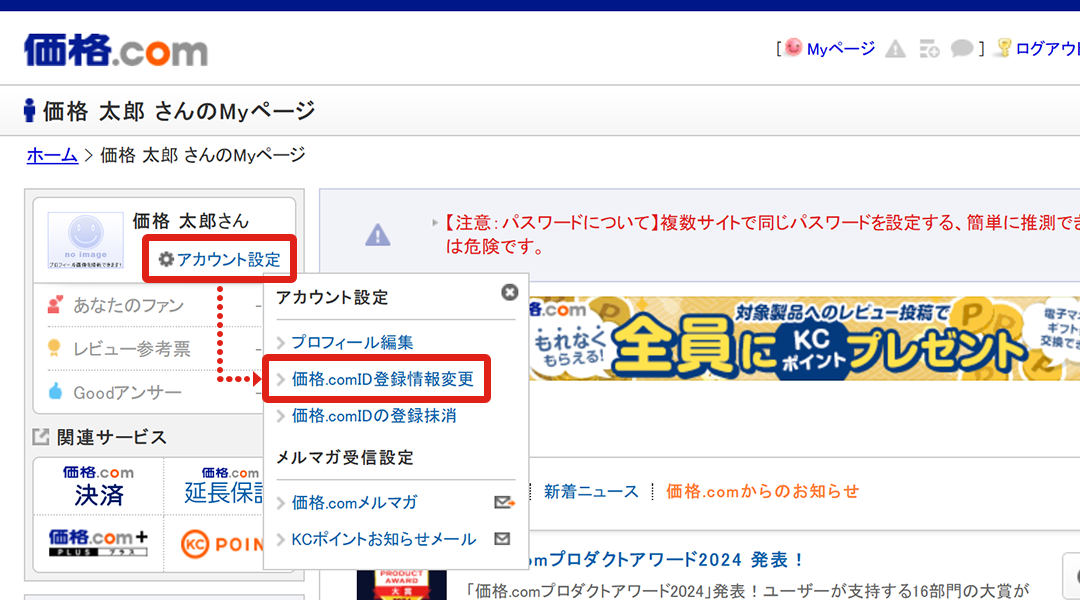Image resolution: width=1080 pixels, height=600 pixels.
Task: Click 価格 太郎 さんのMyページ page title
Action: click(x=179, y=110)
